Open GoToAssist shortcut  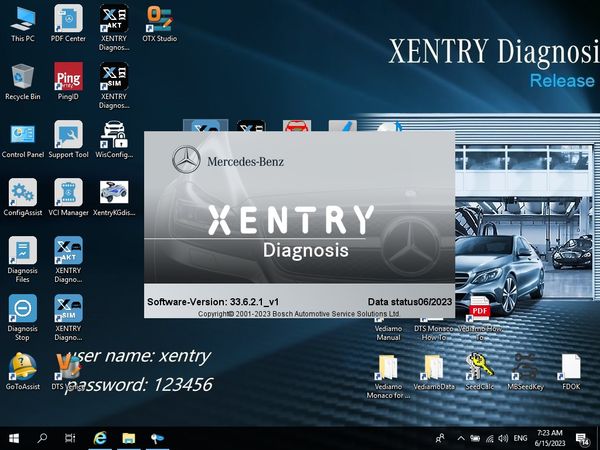point(23,372)
